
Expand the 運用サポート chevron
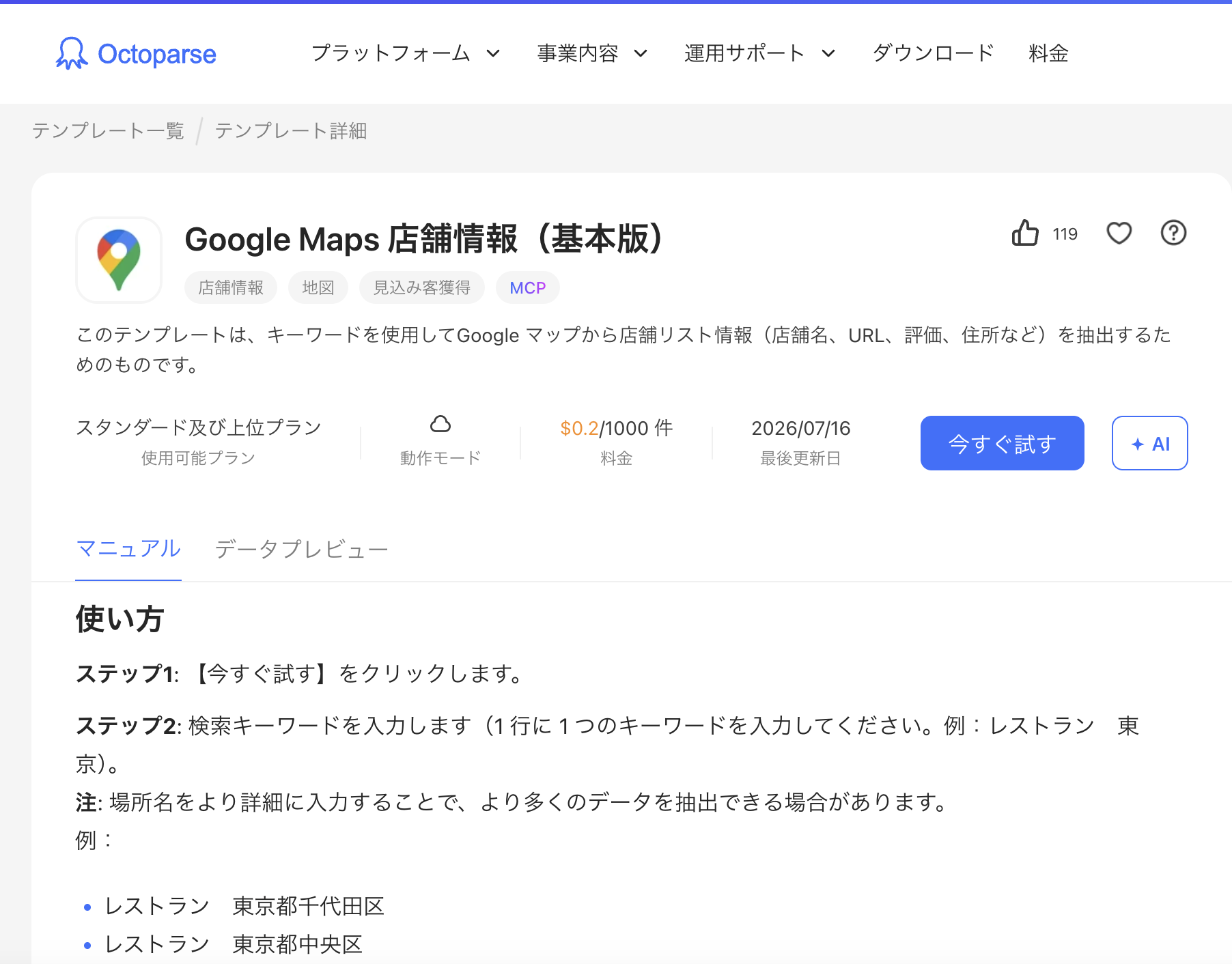tap(828, 53)
